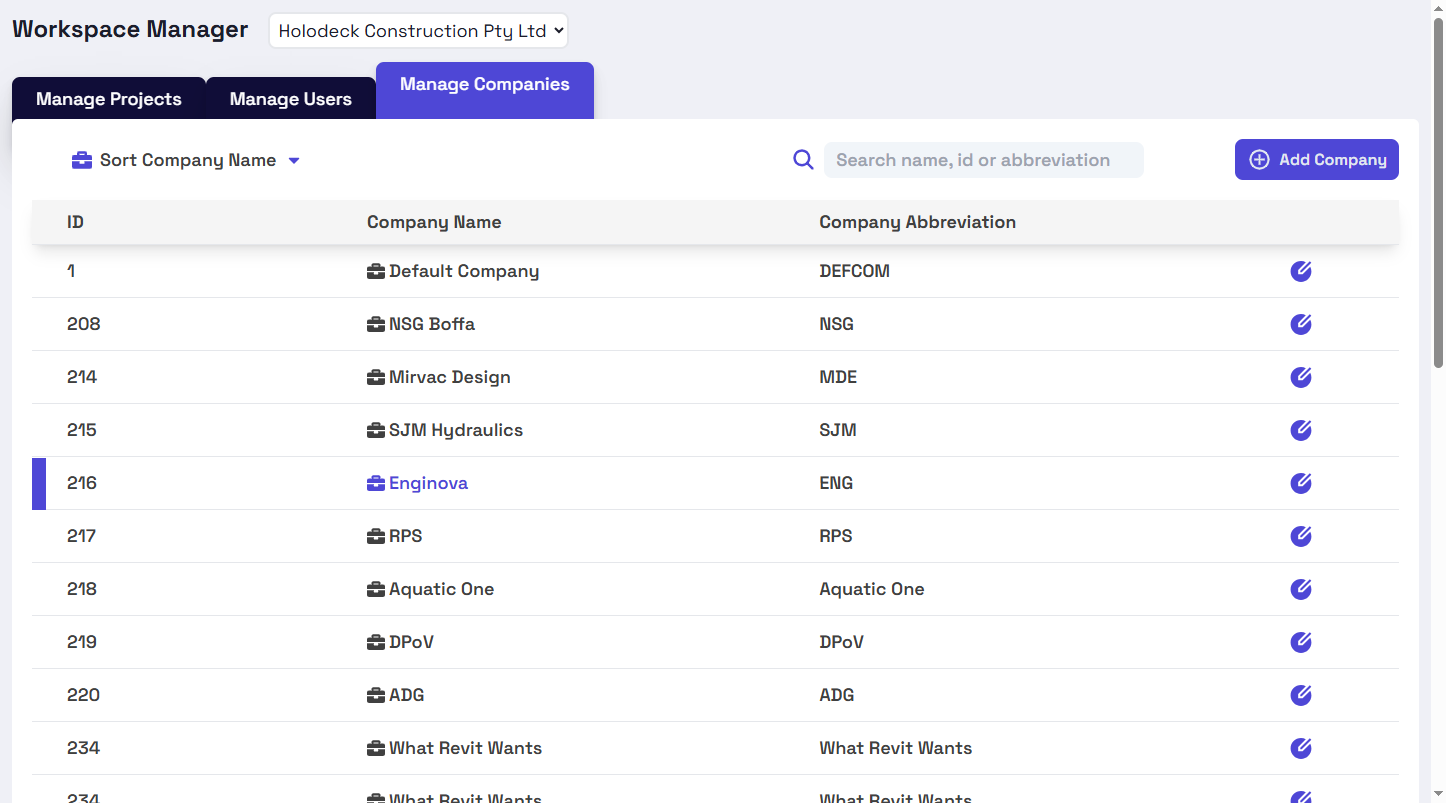Click the vertical page scrollbar

tap(1438, 190)
